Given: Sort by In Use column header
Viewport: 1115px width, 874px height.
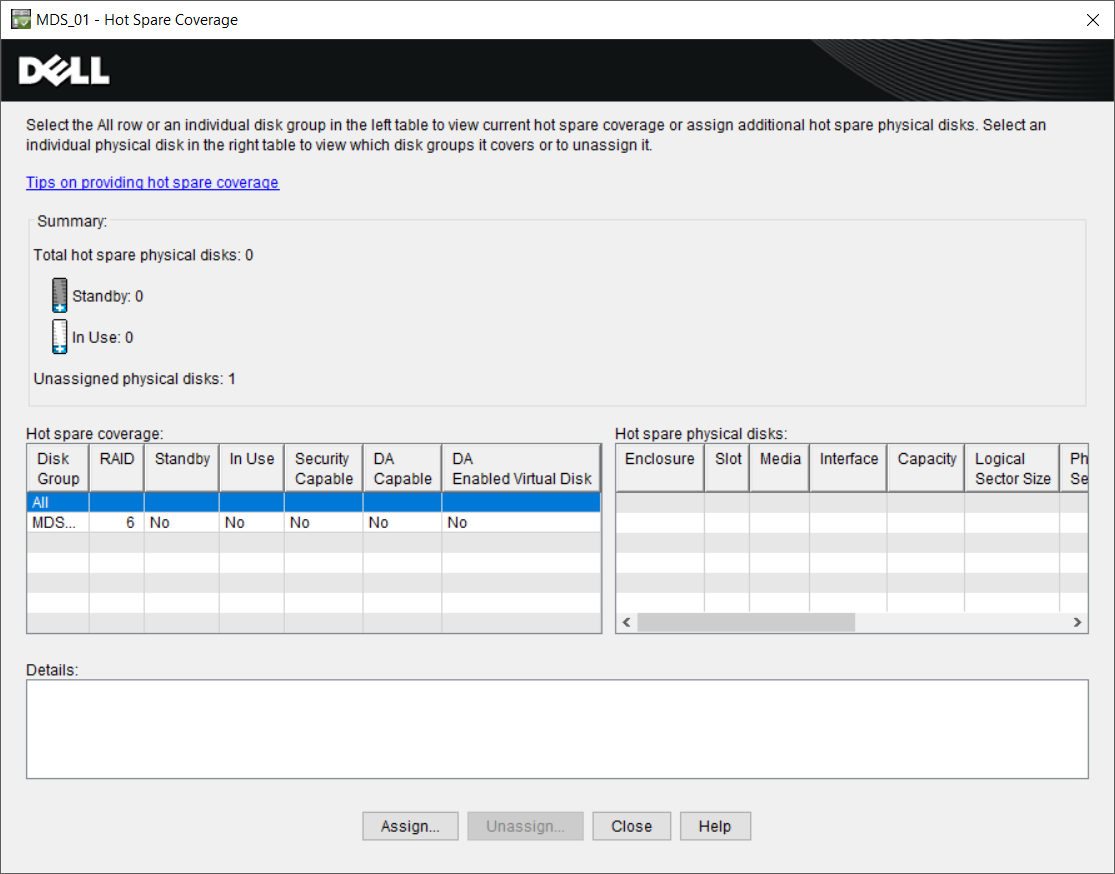Looking at the screenshot, I should (252, 469).
